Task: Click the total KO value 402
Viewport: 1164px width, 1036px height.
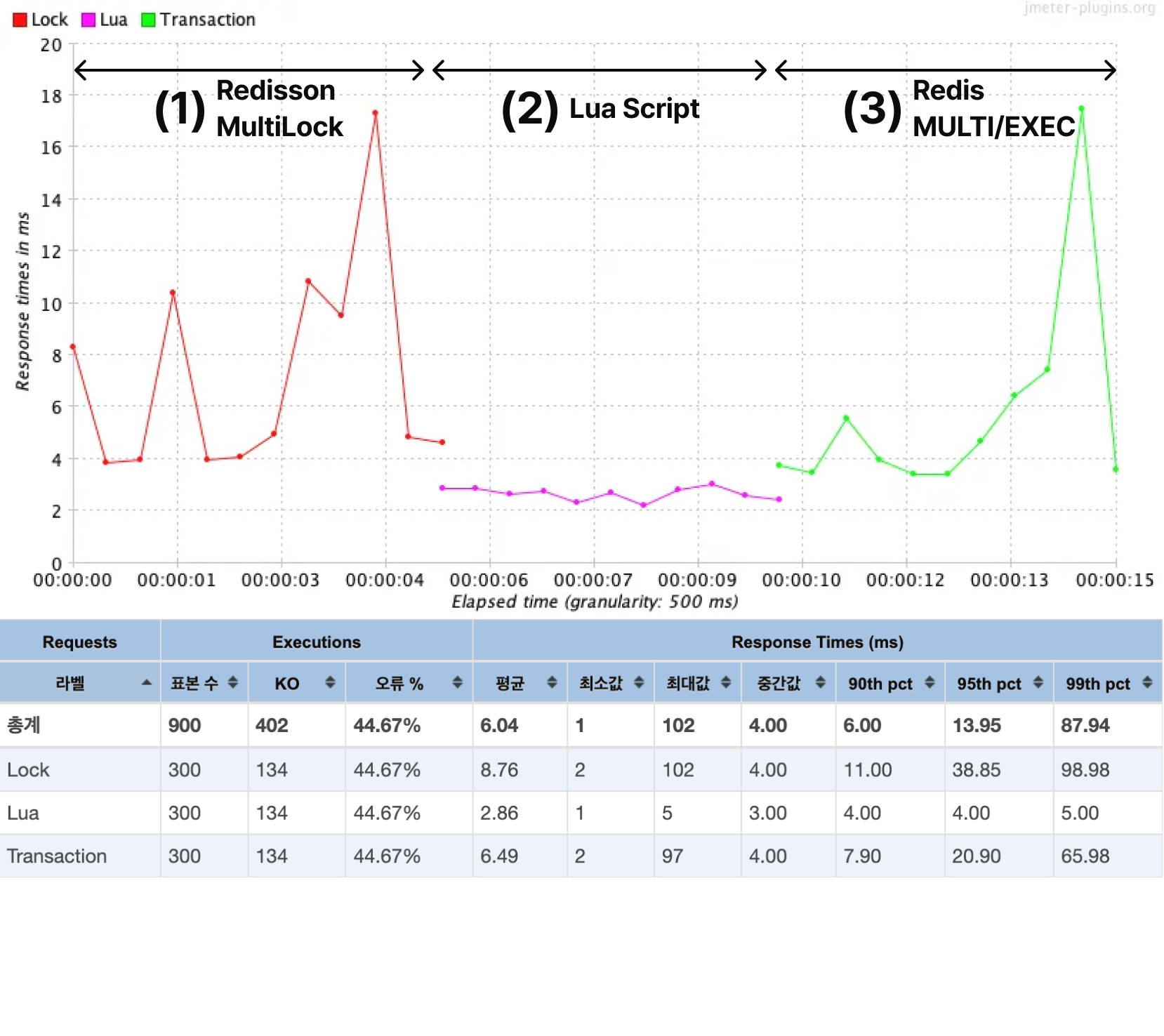Action: pyautogui.click(x=272, y=726)
